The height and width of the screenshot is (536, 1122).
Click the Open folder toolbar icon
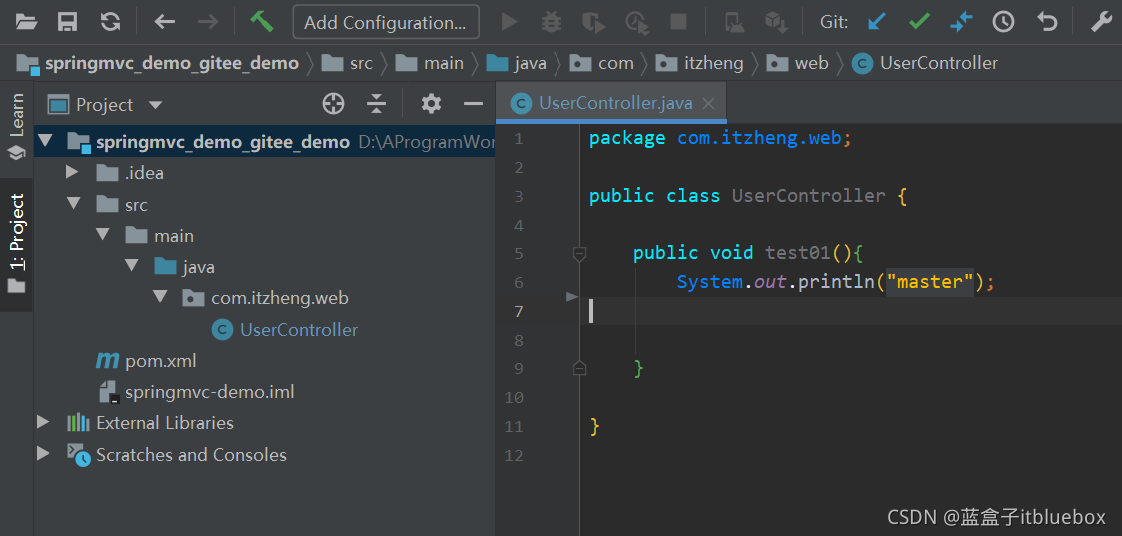(26, 22)
